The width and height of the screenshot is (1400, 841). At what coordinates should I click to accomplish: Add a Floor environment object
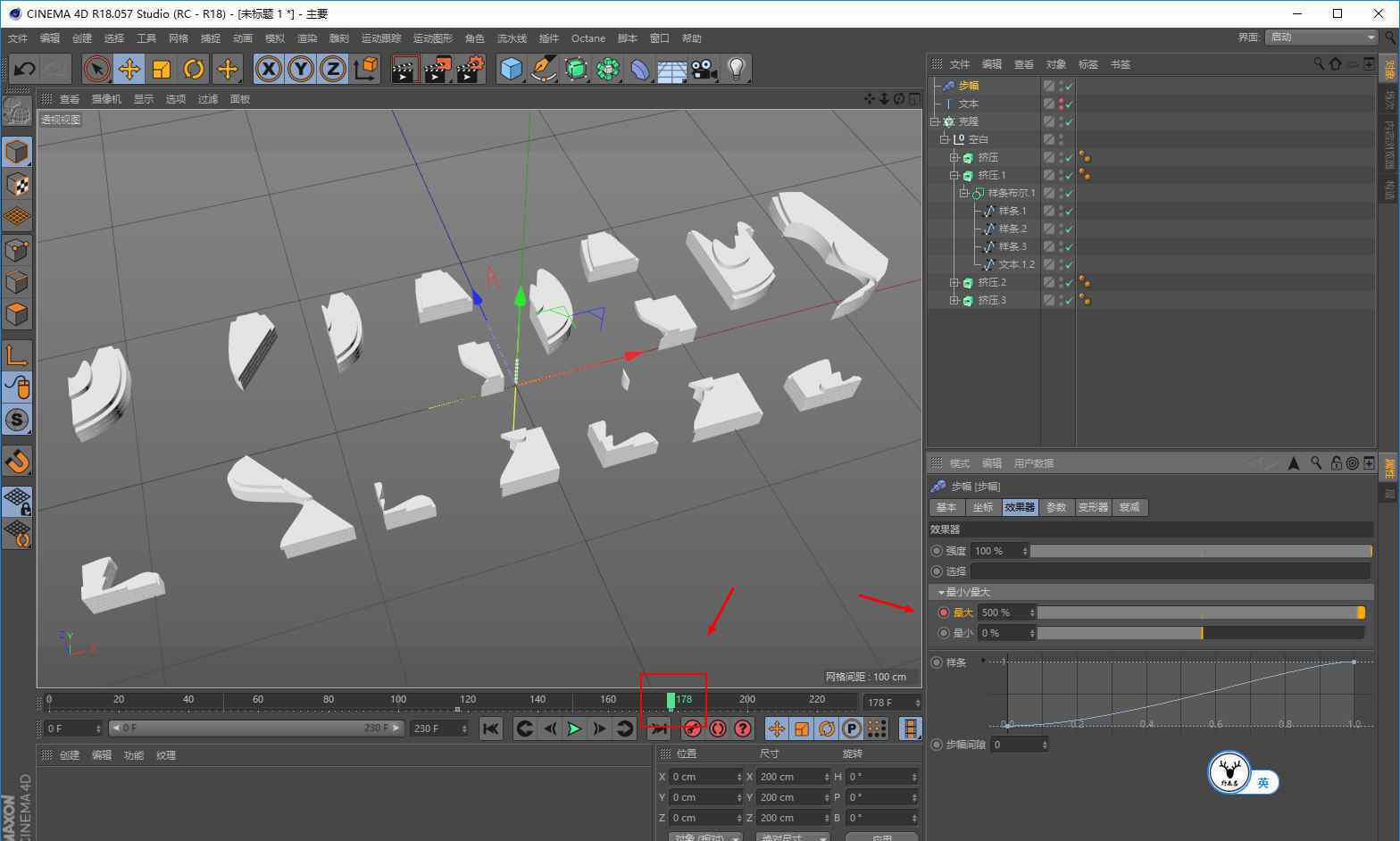click(672, 69)
